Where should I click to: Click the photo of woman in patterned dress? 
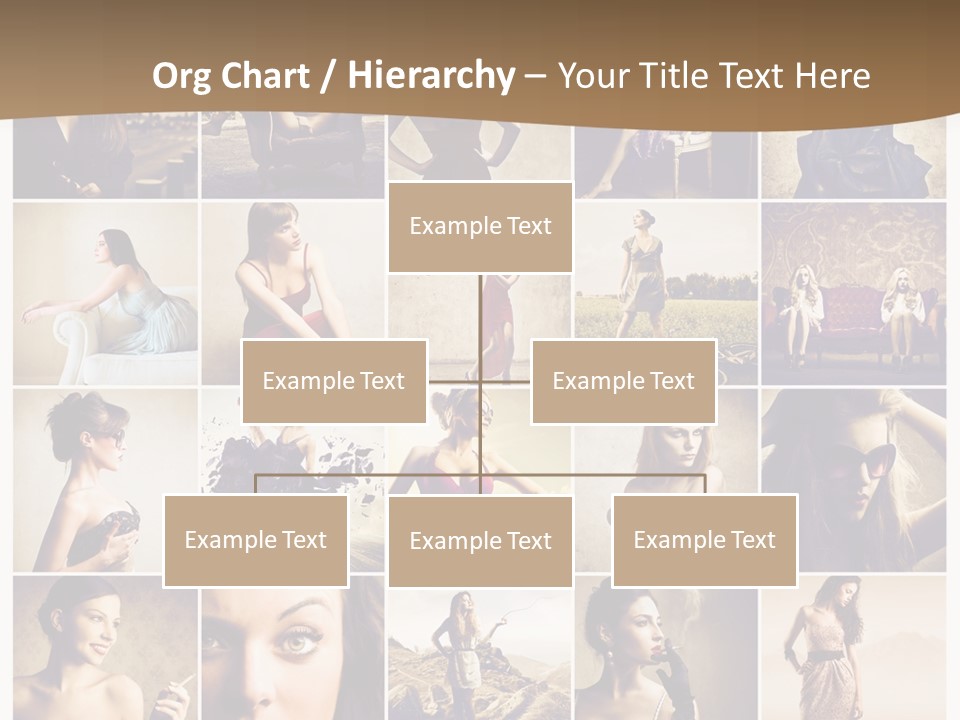tap(853, 648)
